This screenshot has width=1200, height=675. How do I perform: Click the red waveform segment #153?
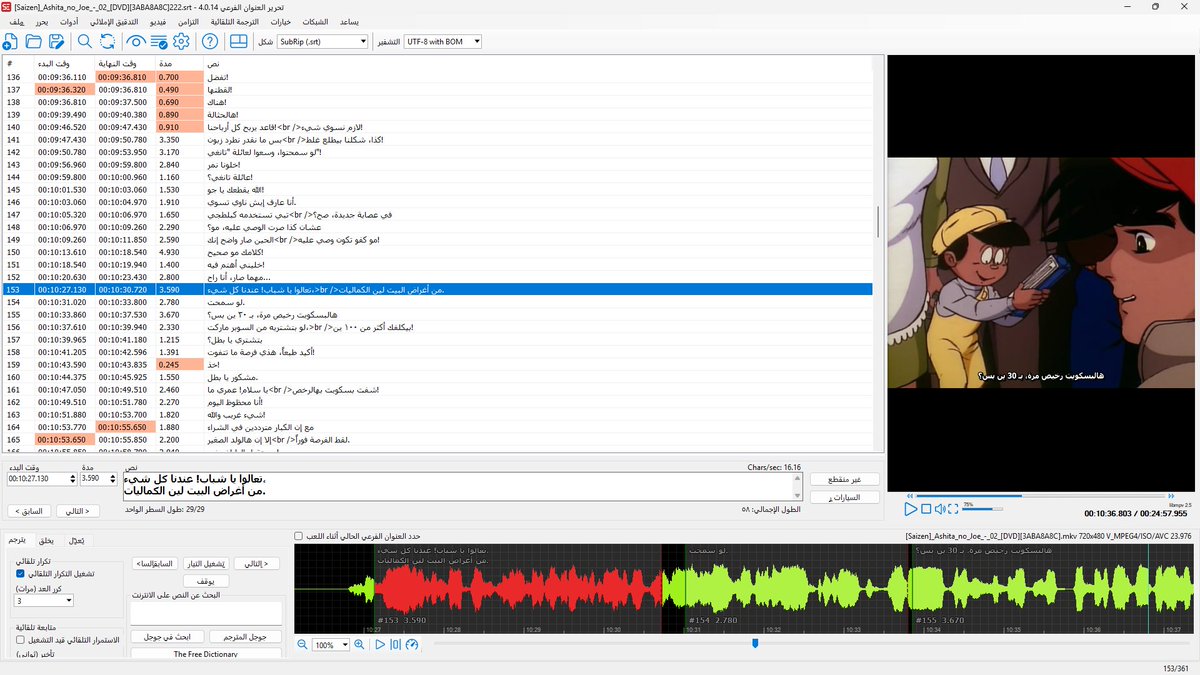point(518,588)
